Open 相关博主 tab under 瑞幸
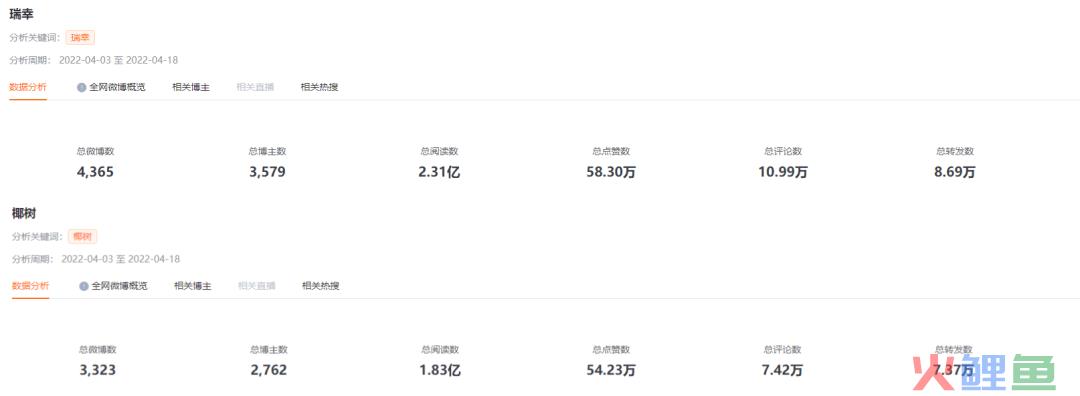The image size is (1080, 396). 191,87
